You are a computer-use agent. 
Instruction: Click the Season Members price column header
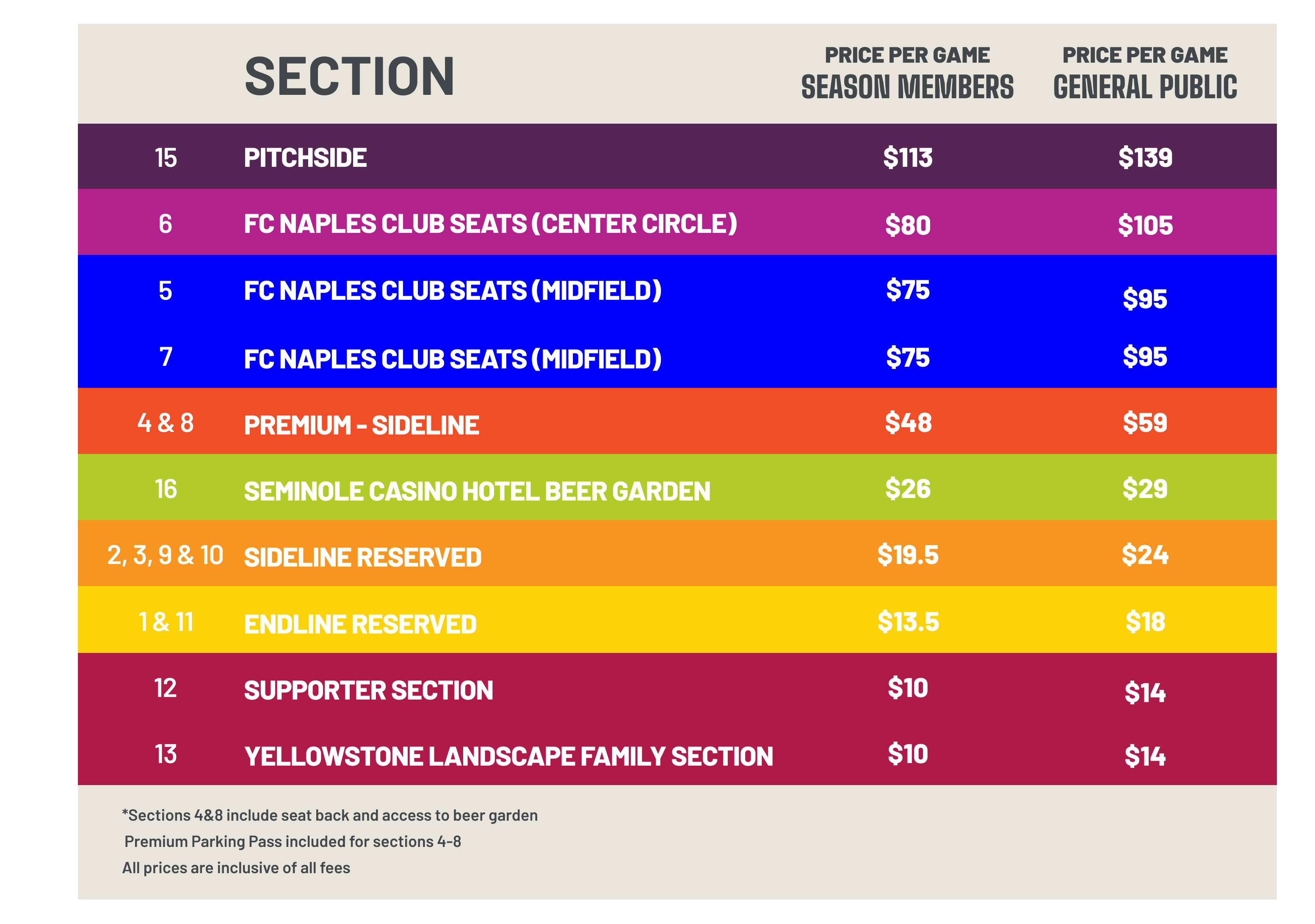click(x=907, y=73)
